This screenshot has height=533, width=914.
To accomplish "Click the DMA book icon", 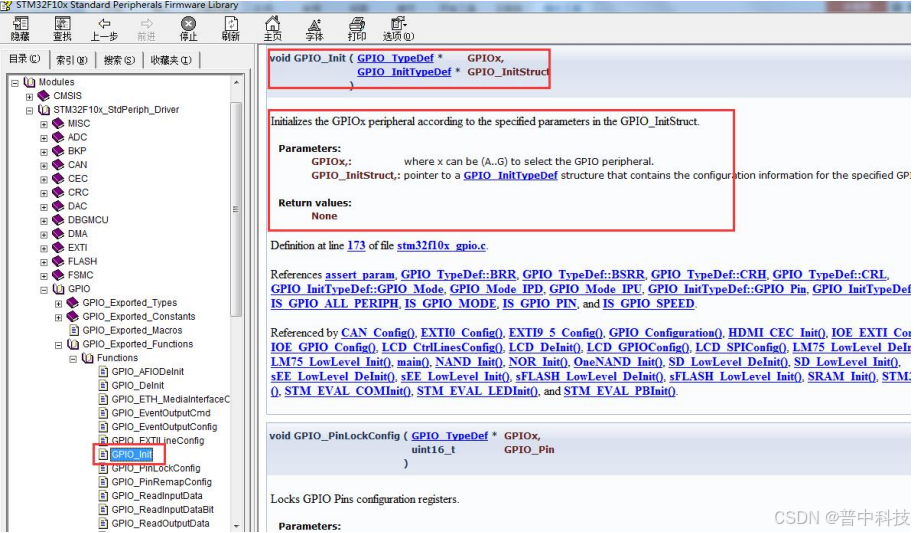I will 58,234.
